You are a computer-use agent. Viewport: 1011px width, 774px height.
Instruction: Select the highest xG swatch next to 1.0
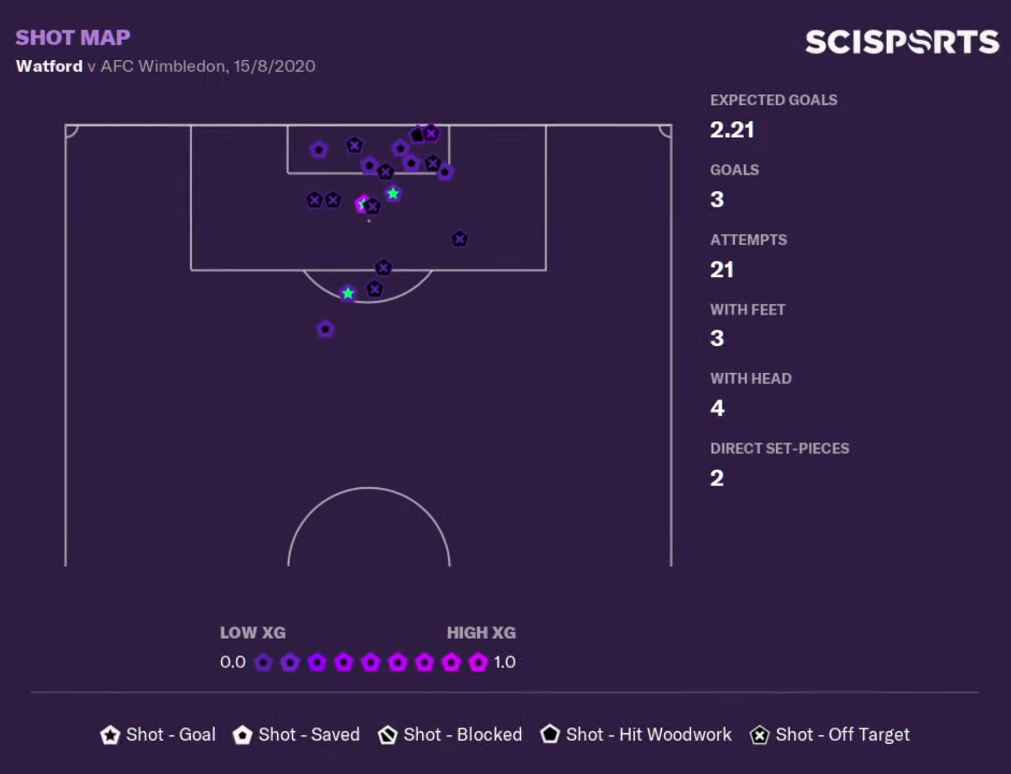tap(478, 662)
